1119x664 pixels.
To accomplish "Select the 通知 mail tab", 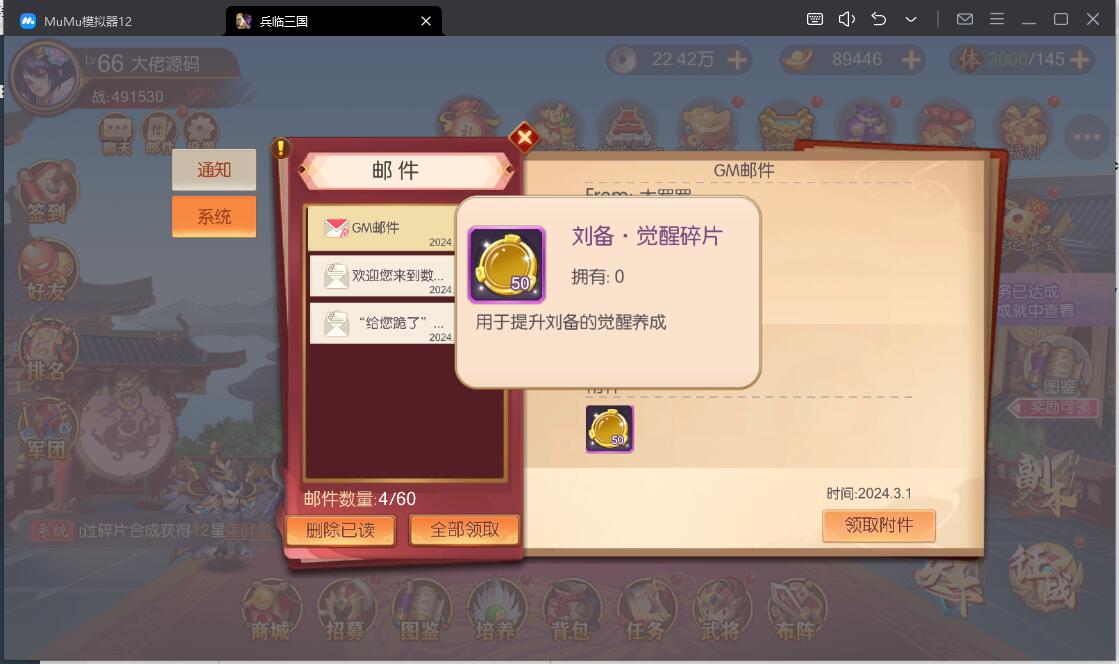I will tap(213, 169).
